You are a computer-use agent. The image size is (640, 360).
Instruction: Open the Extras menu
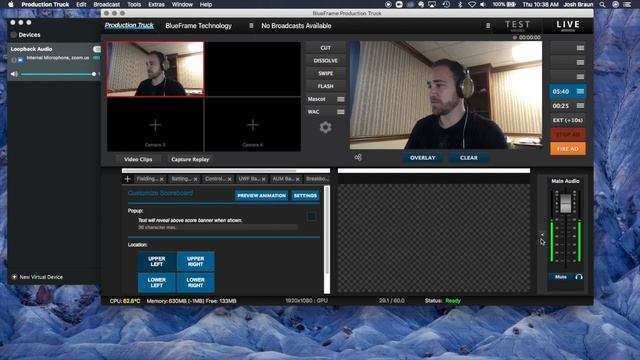tap(156, 4)
